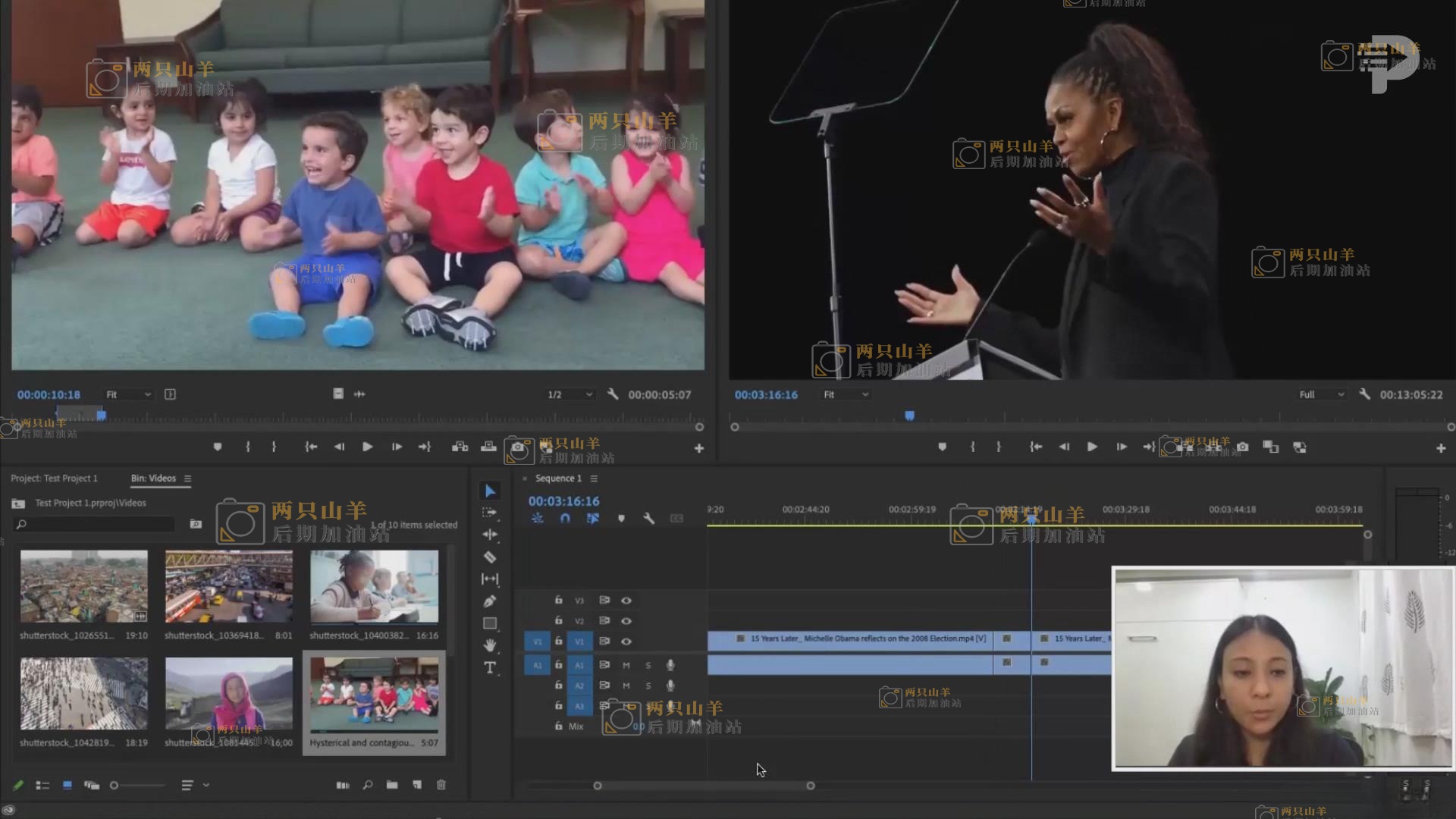Switch to Project: Test Project 1 tab
This screenshot has height=819, width=1456.
[x=54, y=479]
